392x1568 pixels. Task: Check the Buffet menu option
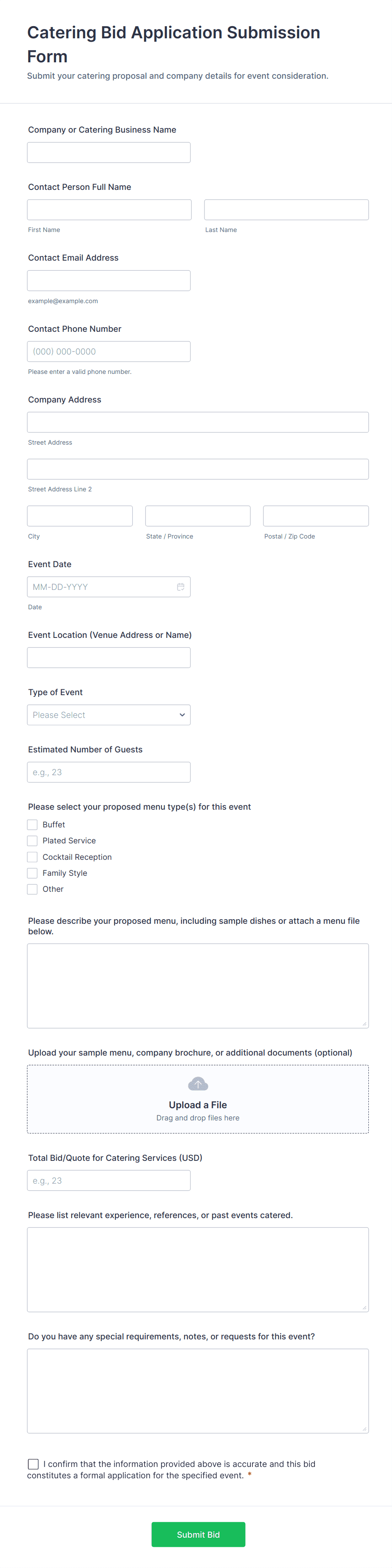pos(32,825)
